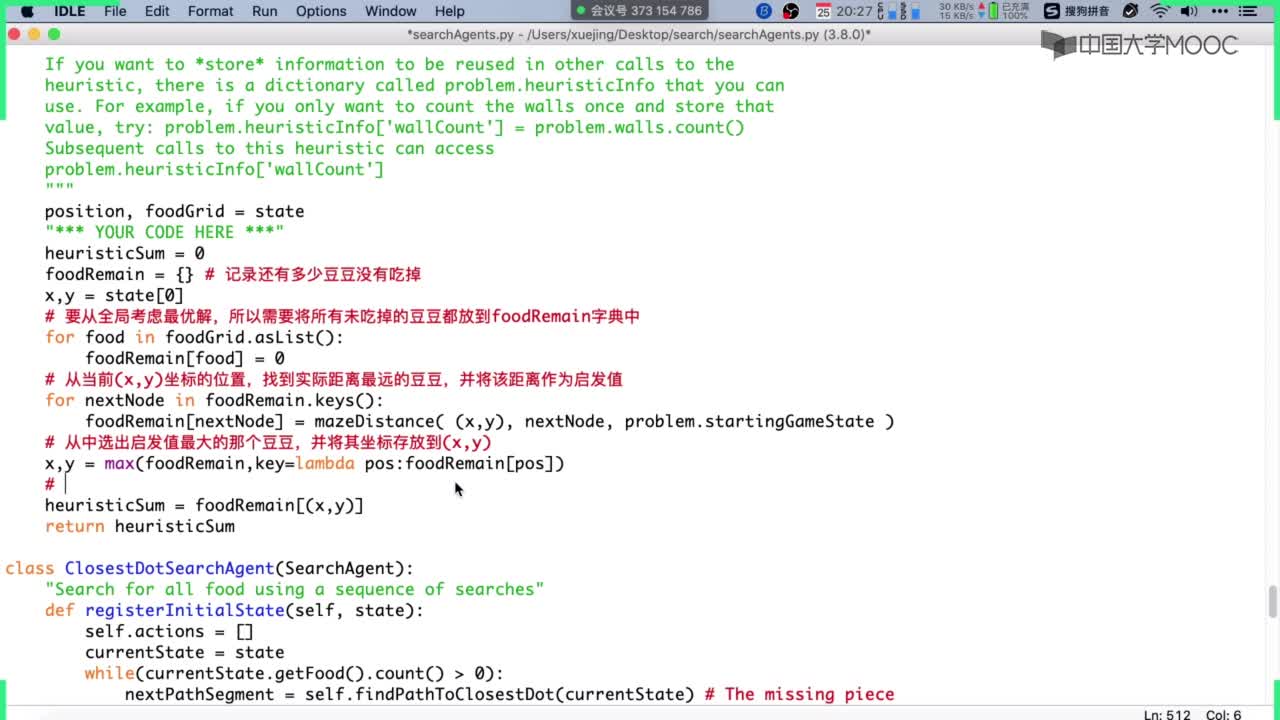Zoom the searchAgents.py window
This screenshot has width=1280, height=720.
(x=54, y=34)
